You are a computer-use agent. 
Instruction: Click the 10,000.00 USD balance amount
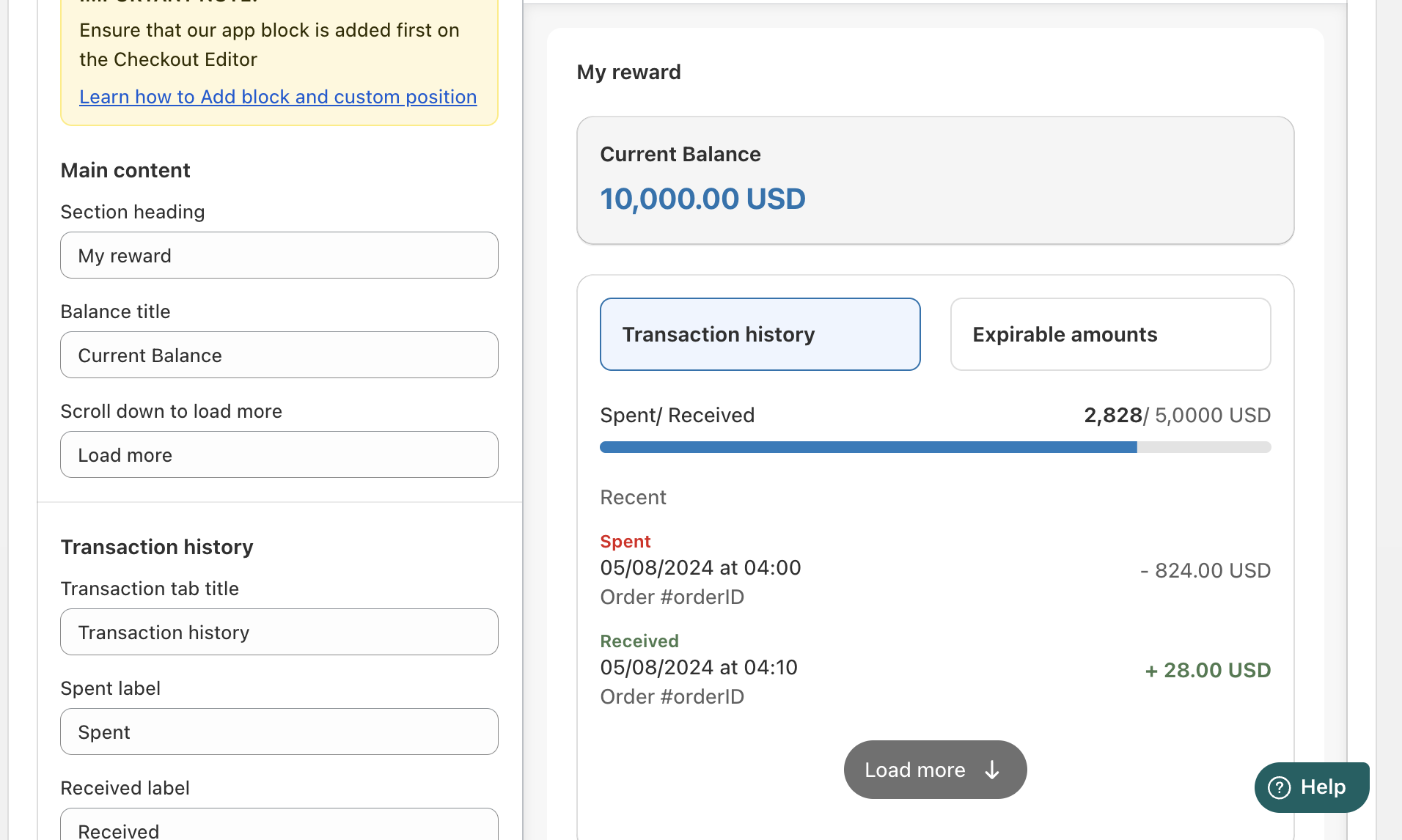tap(702, 199)
